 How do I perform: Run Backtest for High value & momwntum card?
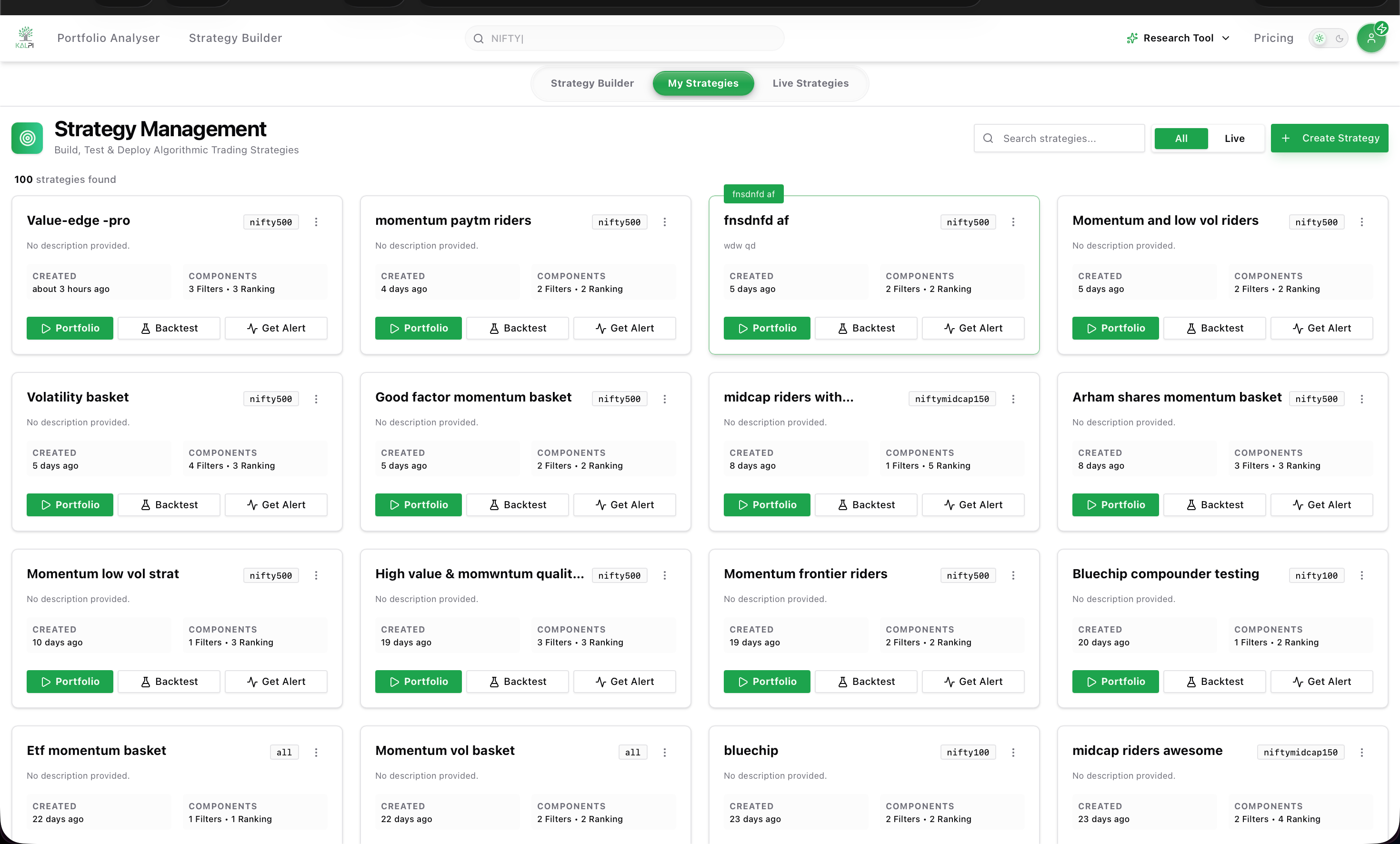point(517,682)
